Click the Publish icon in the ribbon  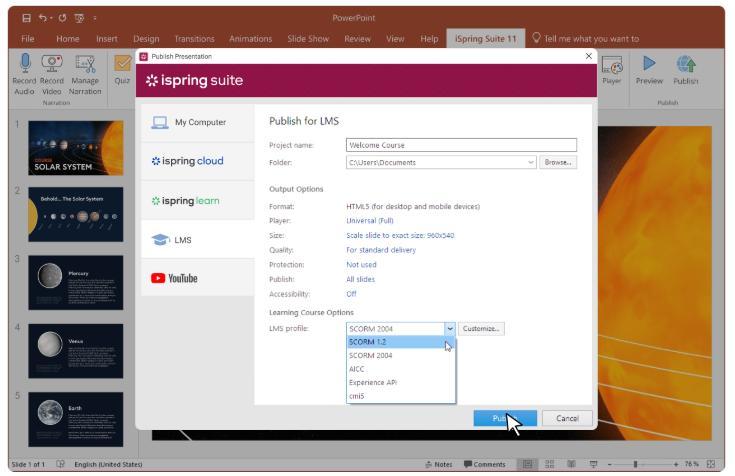pyautogui.click(x=685, y=65)
